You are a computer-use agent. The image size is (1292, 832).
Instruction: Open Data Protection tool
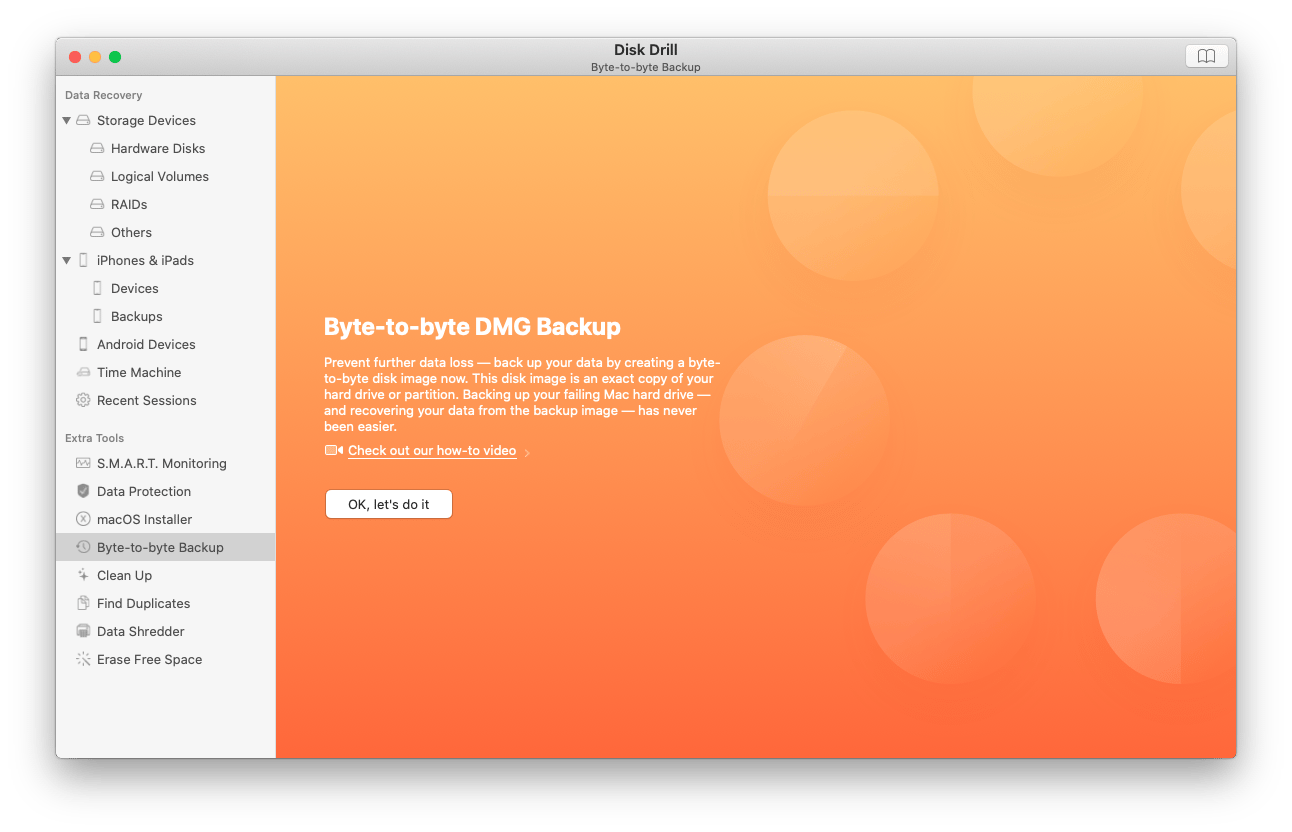(166, 491)
